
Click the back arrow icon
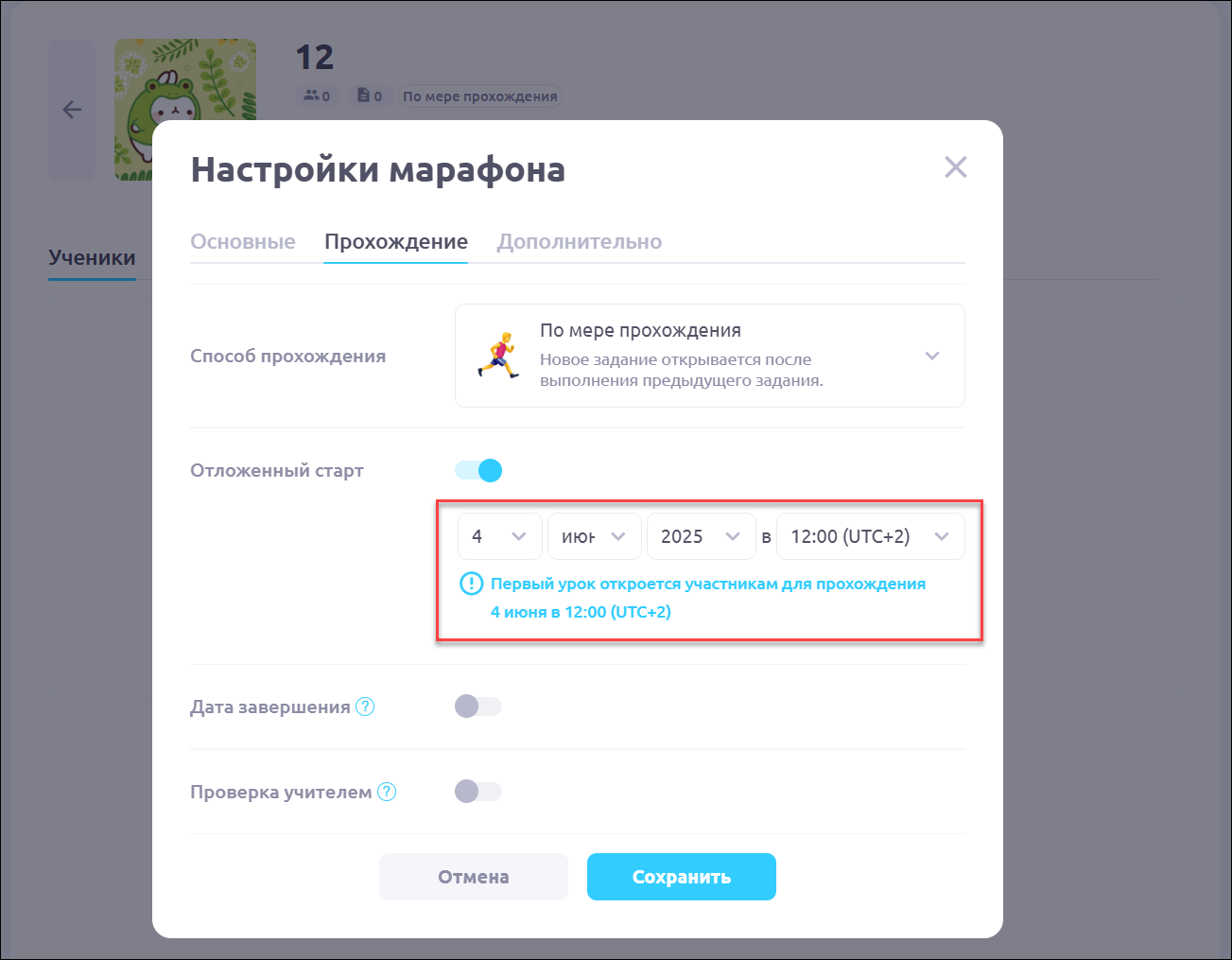coord(72,110)
